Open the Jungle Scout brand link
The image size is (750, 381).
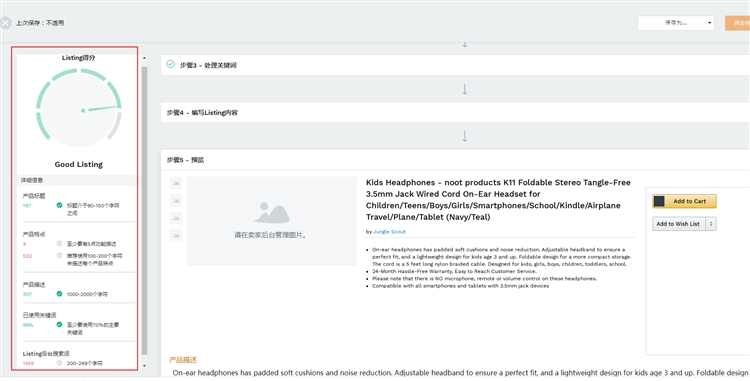coord(389,232)
